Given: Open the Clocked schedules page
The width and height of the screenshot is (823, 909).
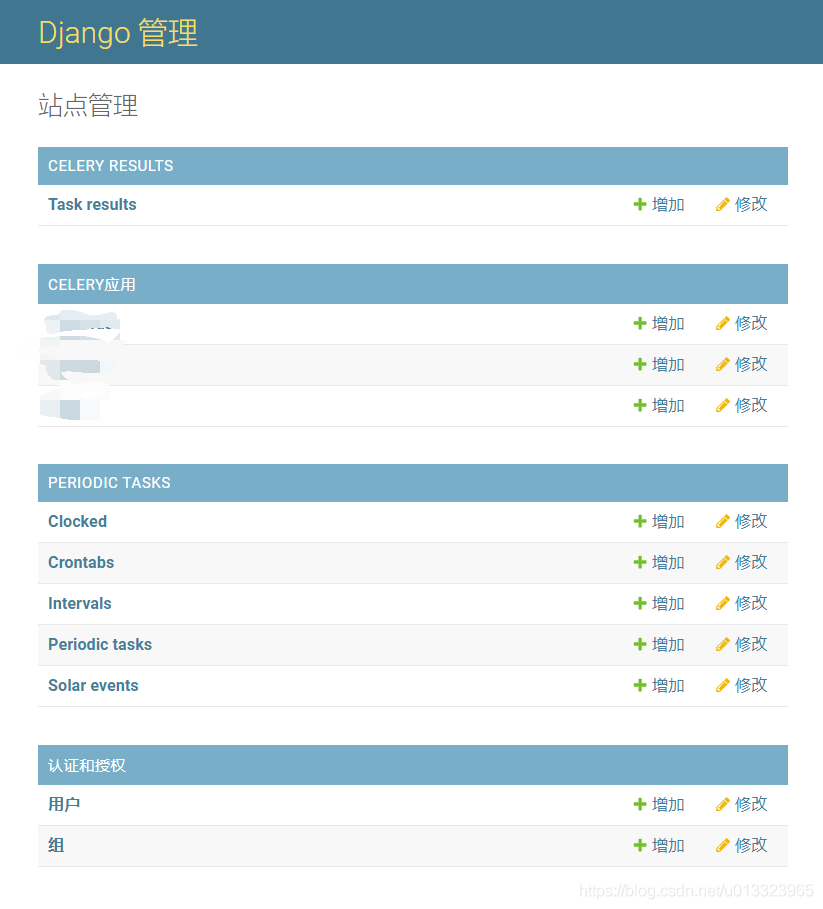Looking at the screenshot, I should [x=77, y=521].
